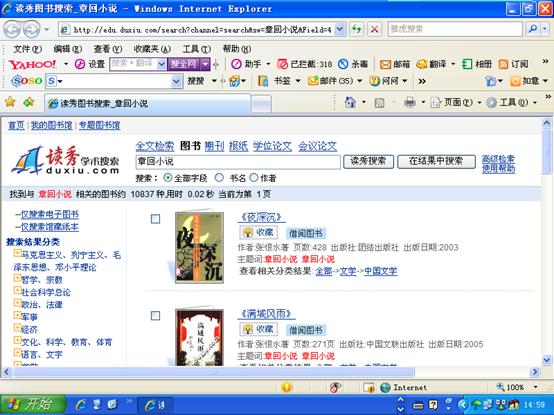Open the address bar dropdown arrow

pyautogui.click(x=339, y=29)
